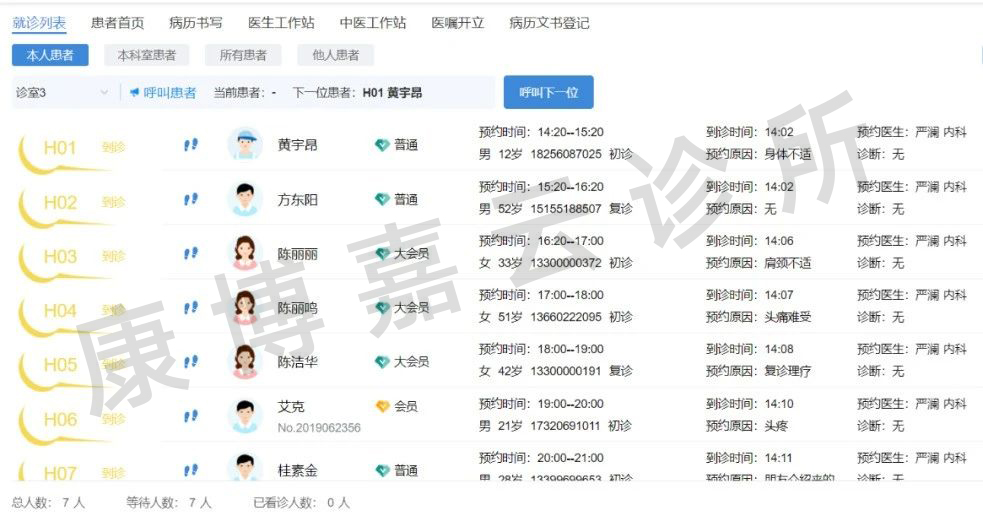Click the gold diamond 会员 icon for 艾克
Viewport: 983px width, 516px height.
click(x=382, y=407)
